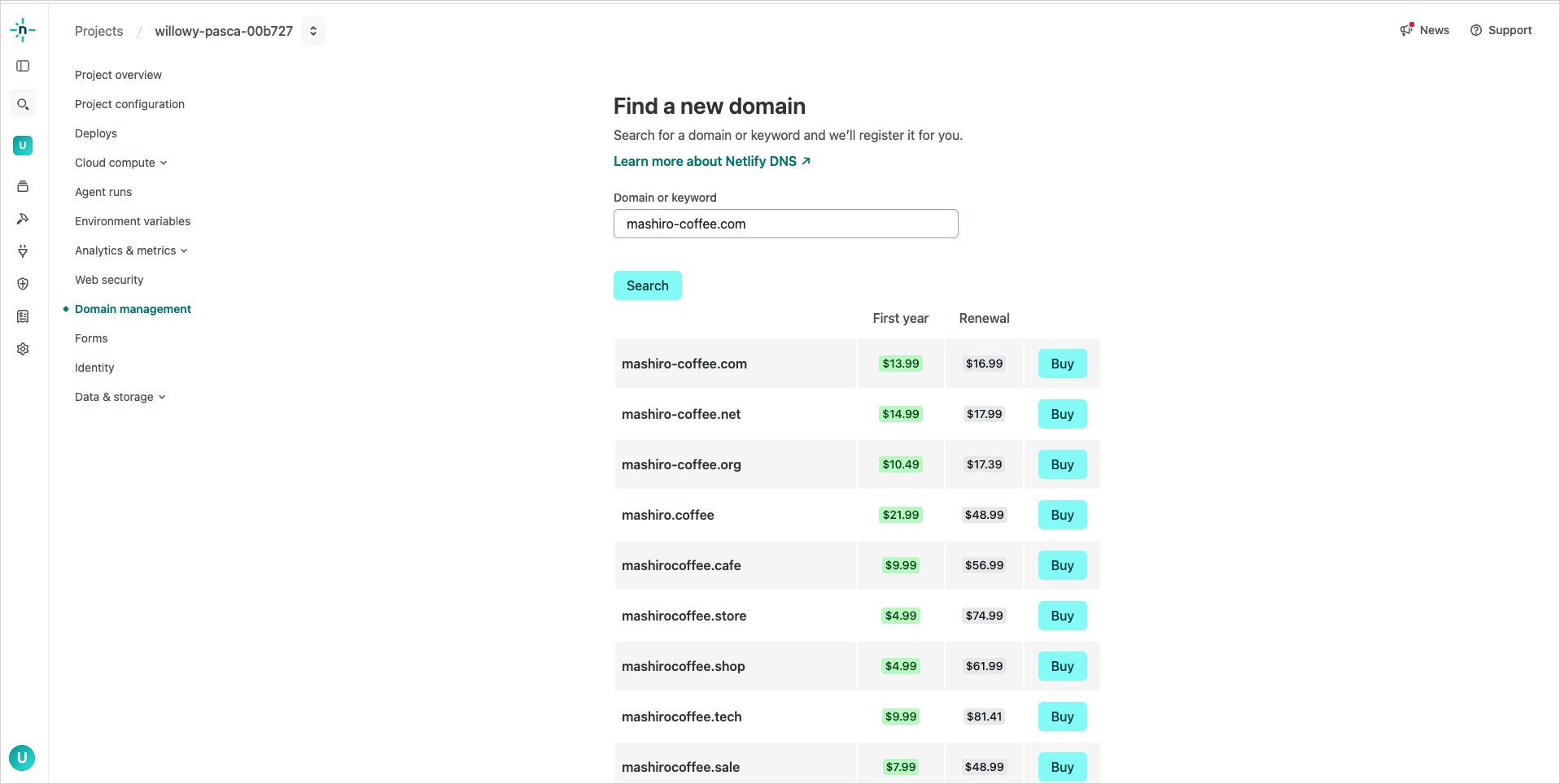Viewport: 1560px width, 784px height.
Task: Open the hammer builds icon
Action: point(23,219)
